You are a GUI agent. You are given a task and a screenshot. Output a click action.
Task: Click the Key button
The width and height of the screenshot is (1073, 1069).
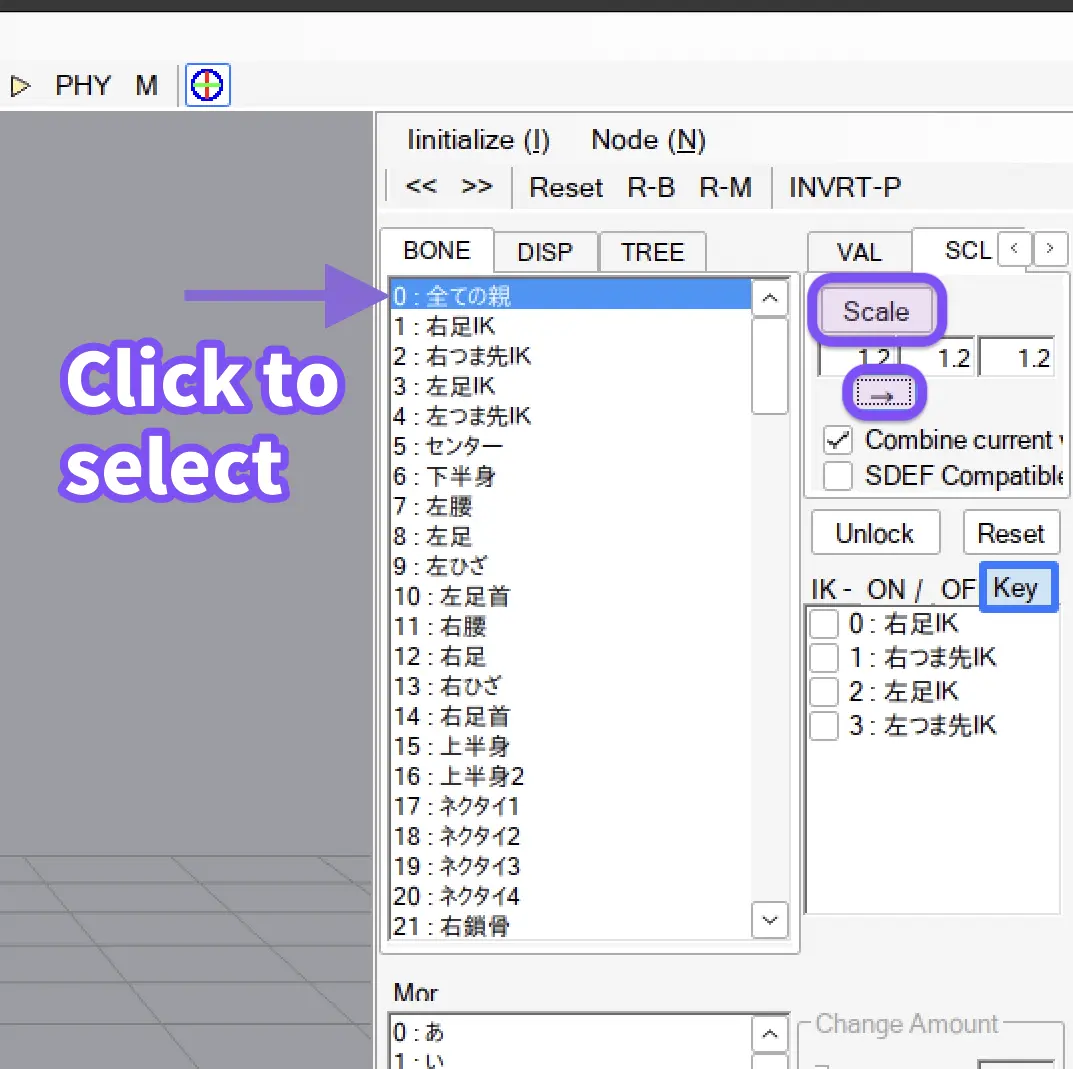[1018, 587]
